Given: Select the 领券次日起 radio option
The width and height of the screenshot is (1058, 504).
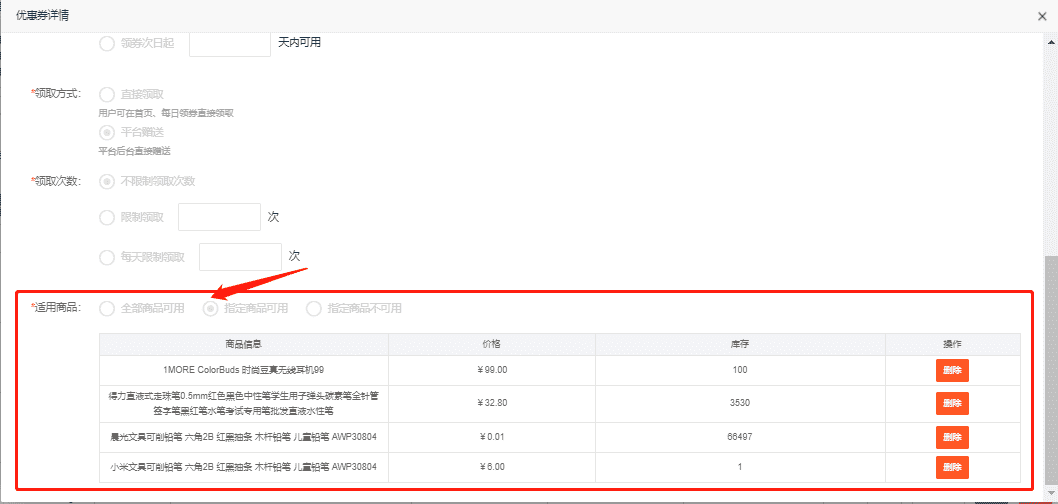Looking at the screenshot, I should click(107, 43).
